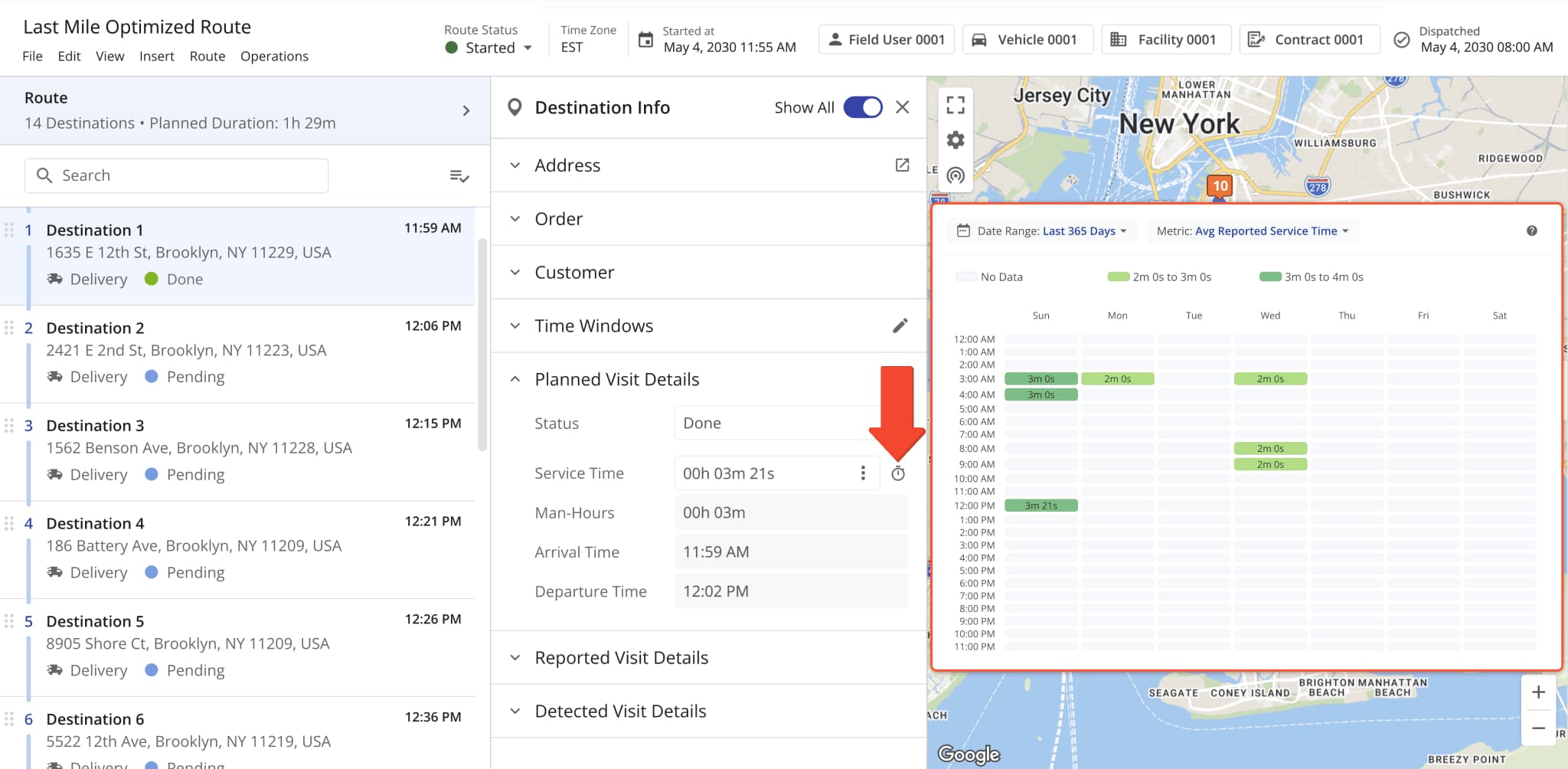The height and width of the screenshot is (769, 1568).
Task: Click the destinations Search field
Action: (x=177, y=176)
